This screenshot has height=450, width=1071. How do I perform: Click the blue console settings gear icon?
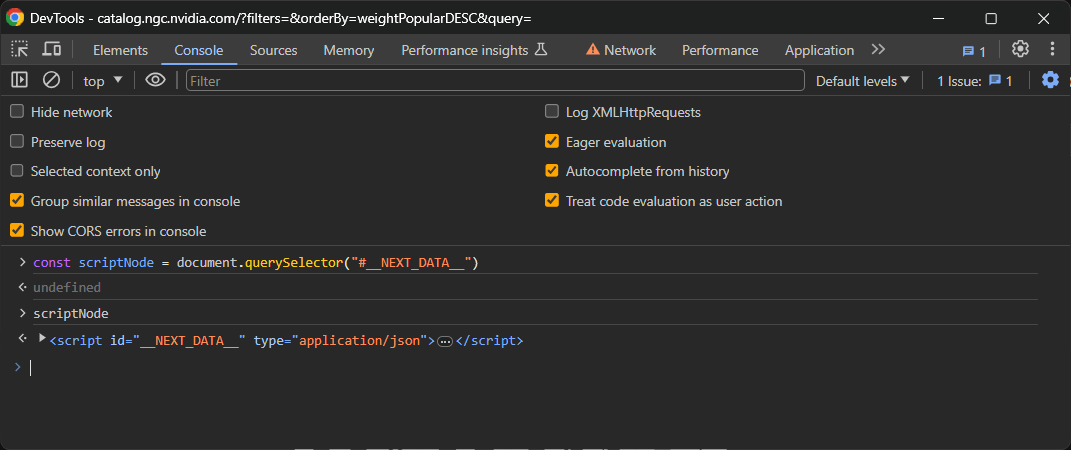click(1049, 80)
